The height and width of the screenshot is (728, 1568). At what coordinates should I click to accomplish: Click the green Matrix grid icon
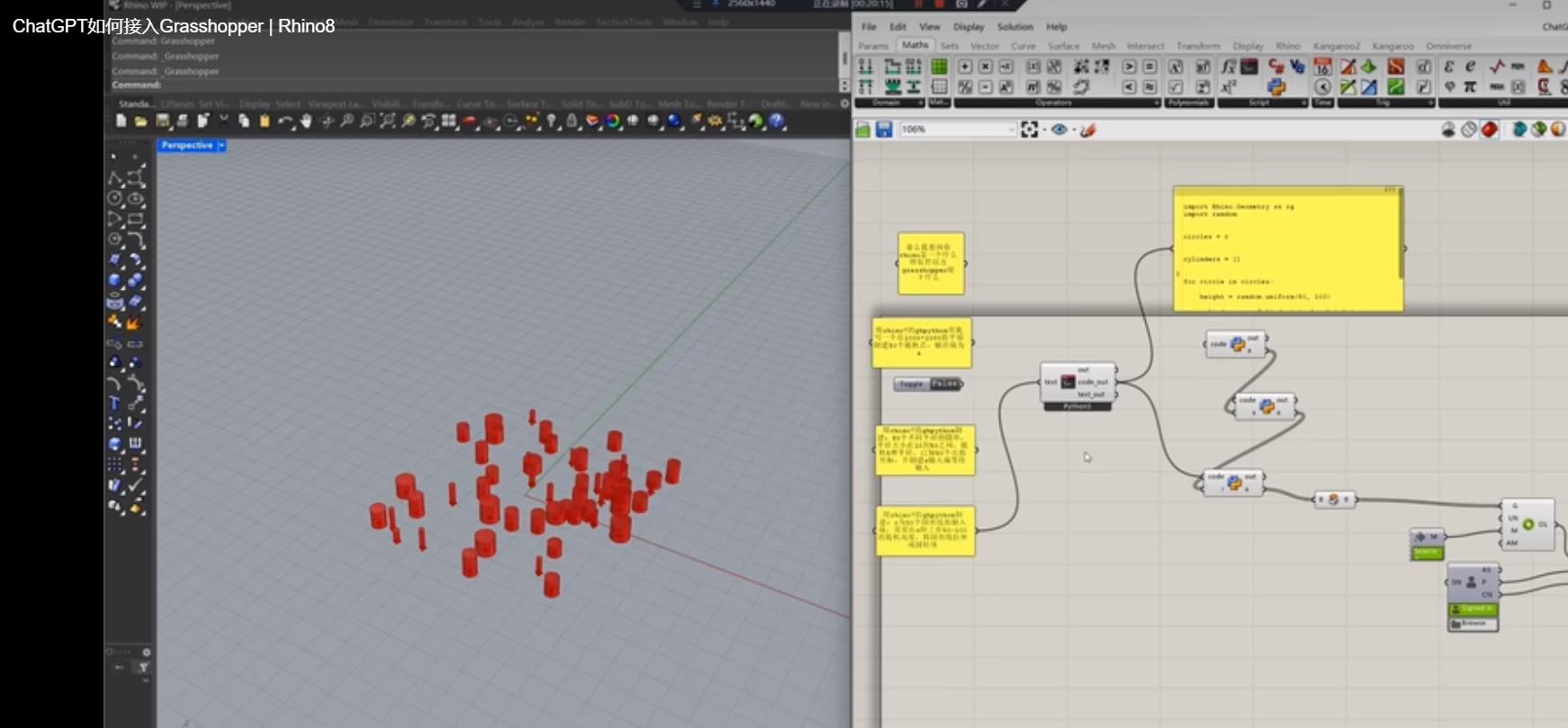[x=939, y=67]
